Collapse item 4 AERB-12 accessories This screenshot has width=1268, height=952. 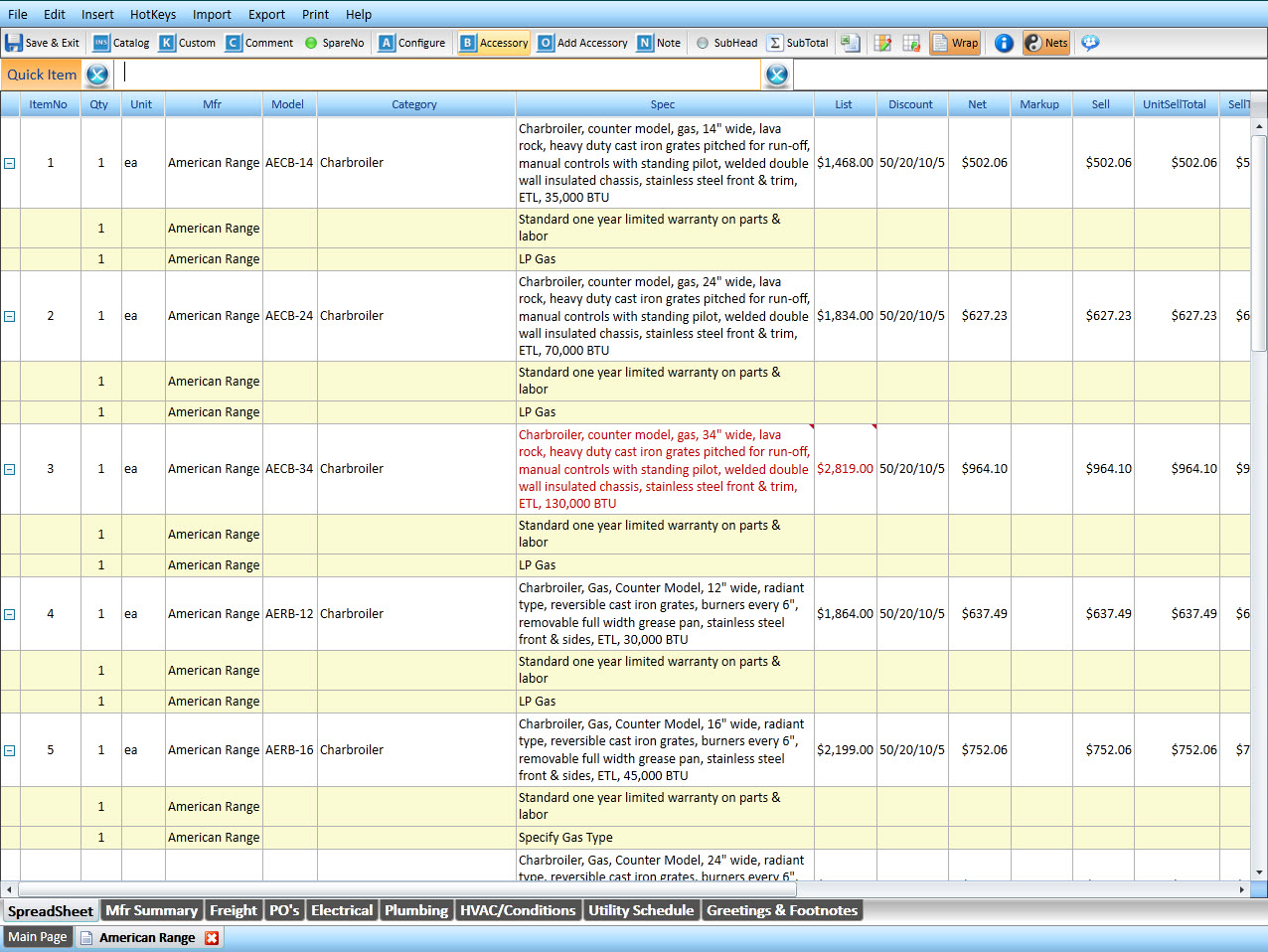coord(10,614)
